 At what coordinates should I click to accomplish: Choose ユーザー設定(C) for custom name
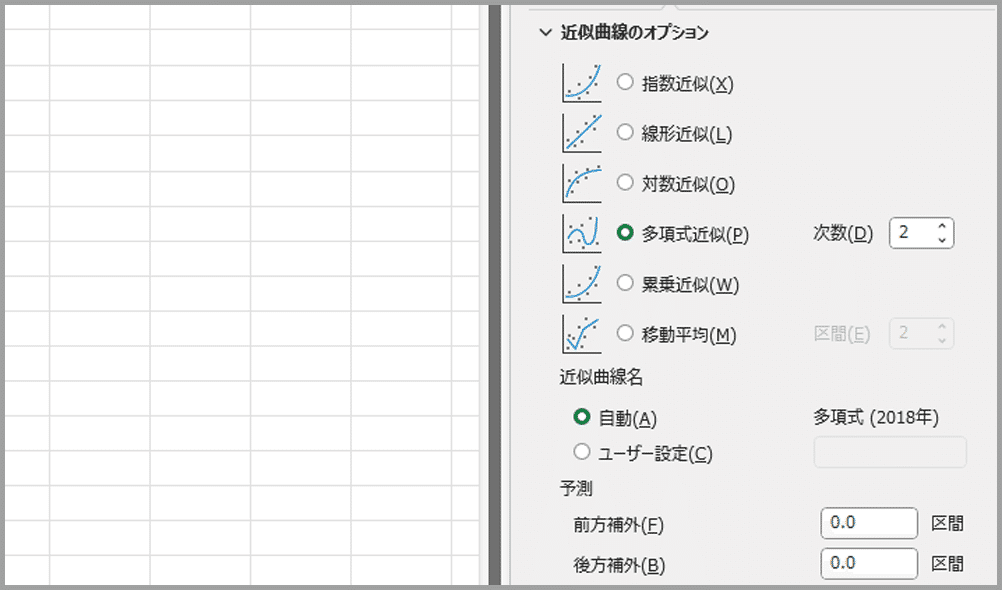pyautogui.click(x=582, y=452)
